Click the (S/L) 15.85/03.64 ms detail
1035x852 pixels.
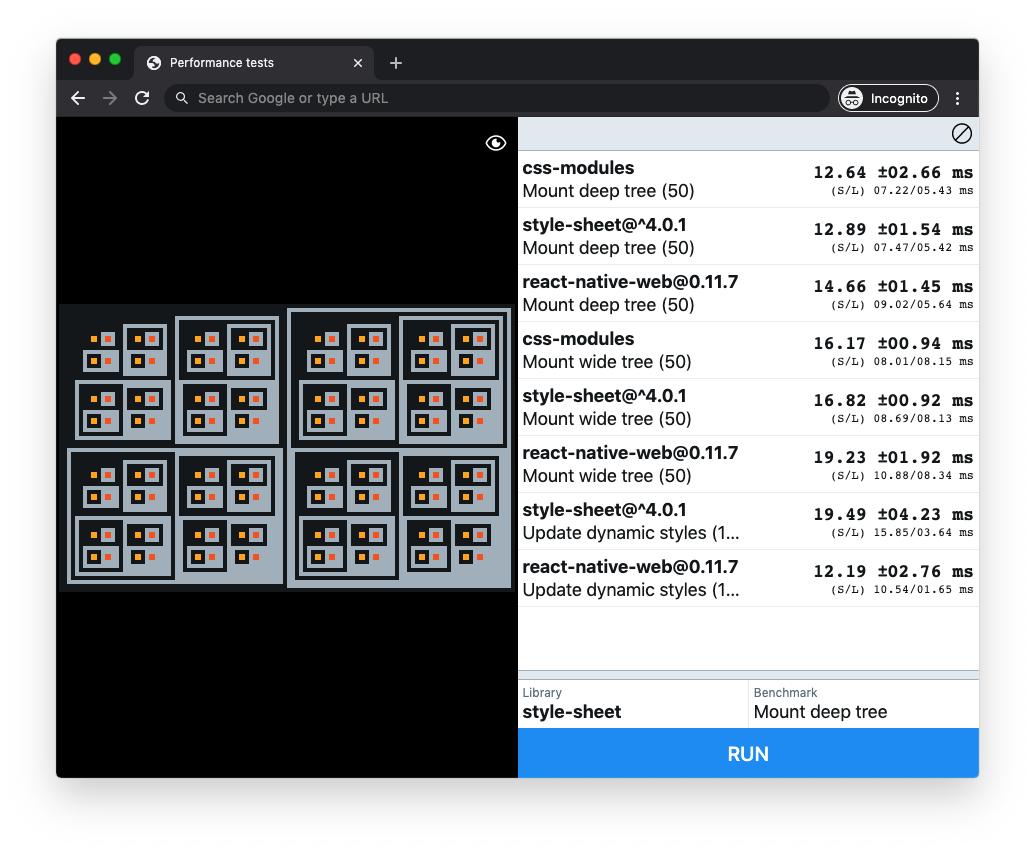[x=902, y=533]
